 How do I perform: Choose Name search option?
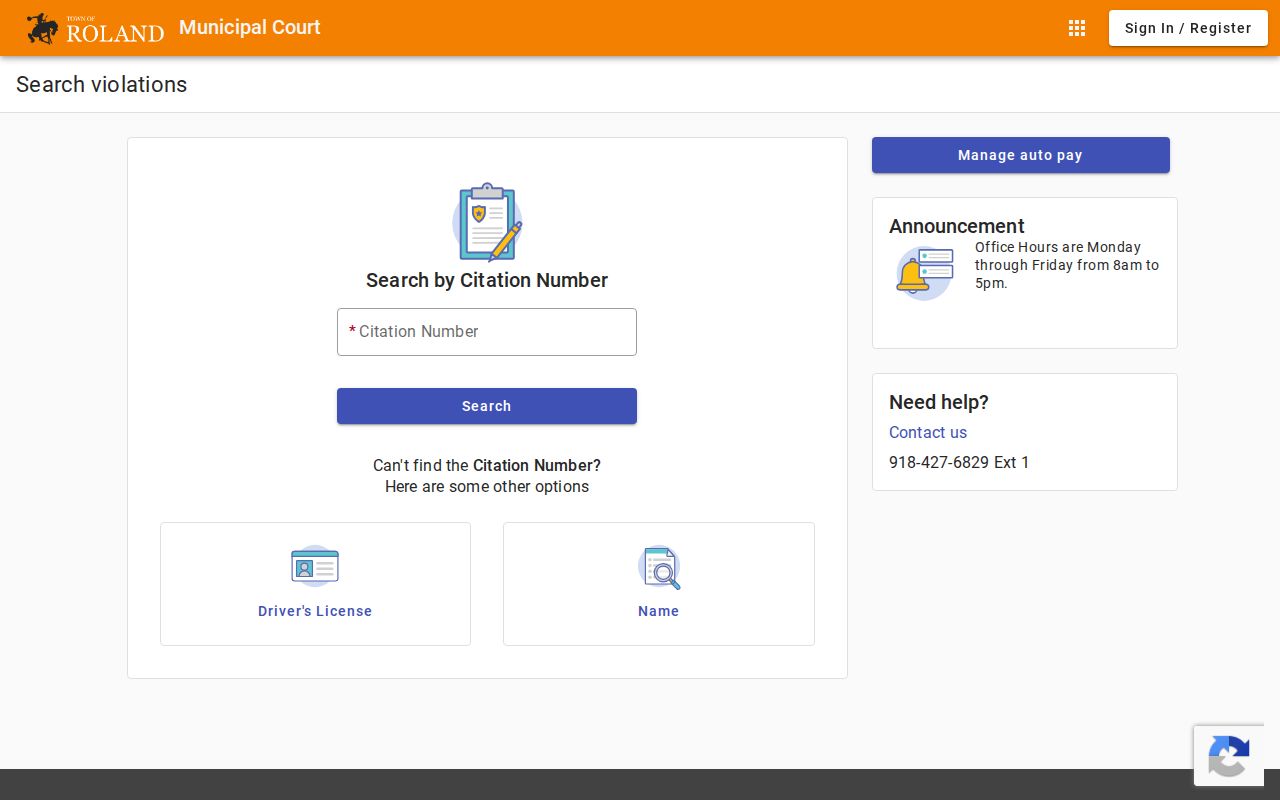[659, 584]
